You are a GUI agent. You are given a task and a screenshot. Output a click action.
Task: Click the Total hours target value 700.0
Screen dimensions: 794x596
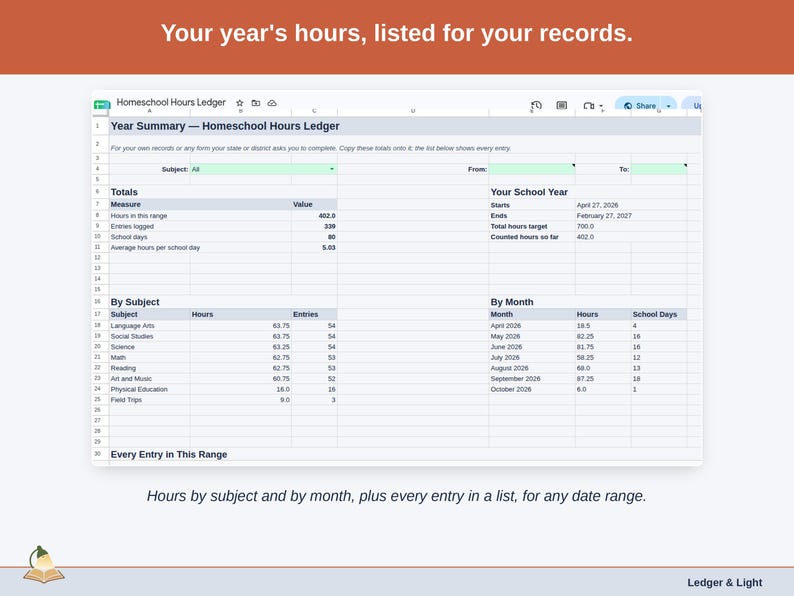click(585, 226)
